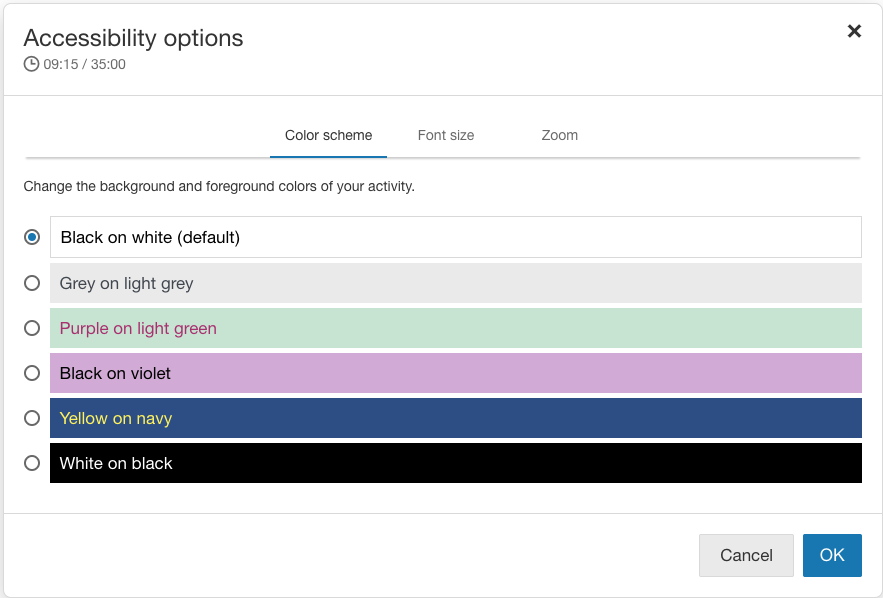Click the Black on violet color bar
Viewport: 883px width, 598px height.
coord(455,373)
